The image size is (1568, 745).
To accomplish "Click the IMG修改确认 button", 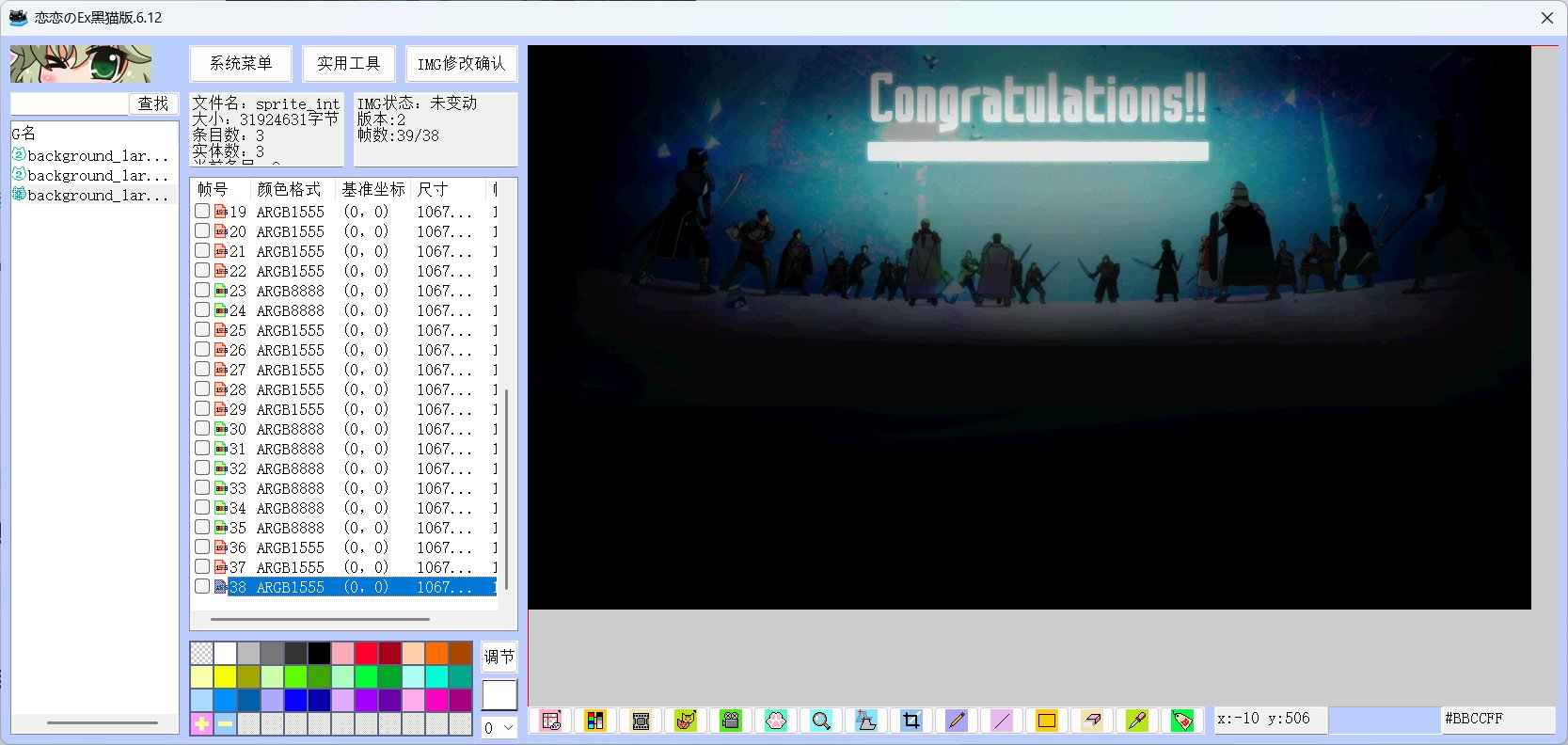I will [x=462, y=63].
